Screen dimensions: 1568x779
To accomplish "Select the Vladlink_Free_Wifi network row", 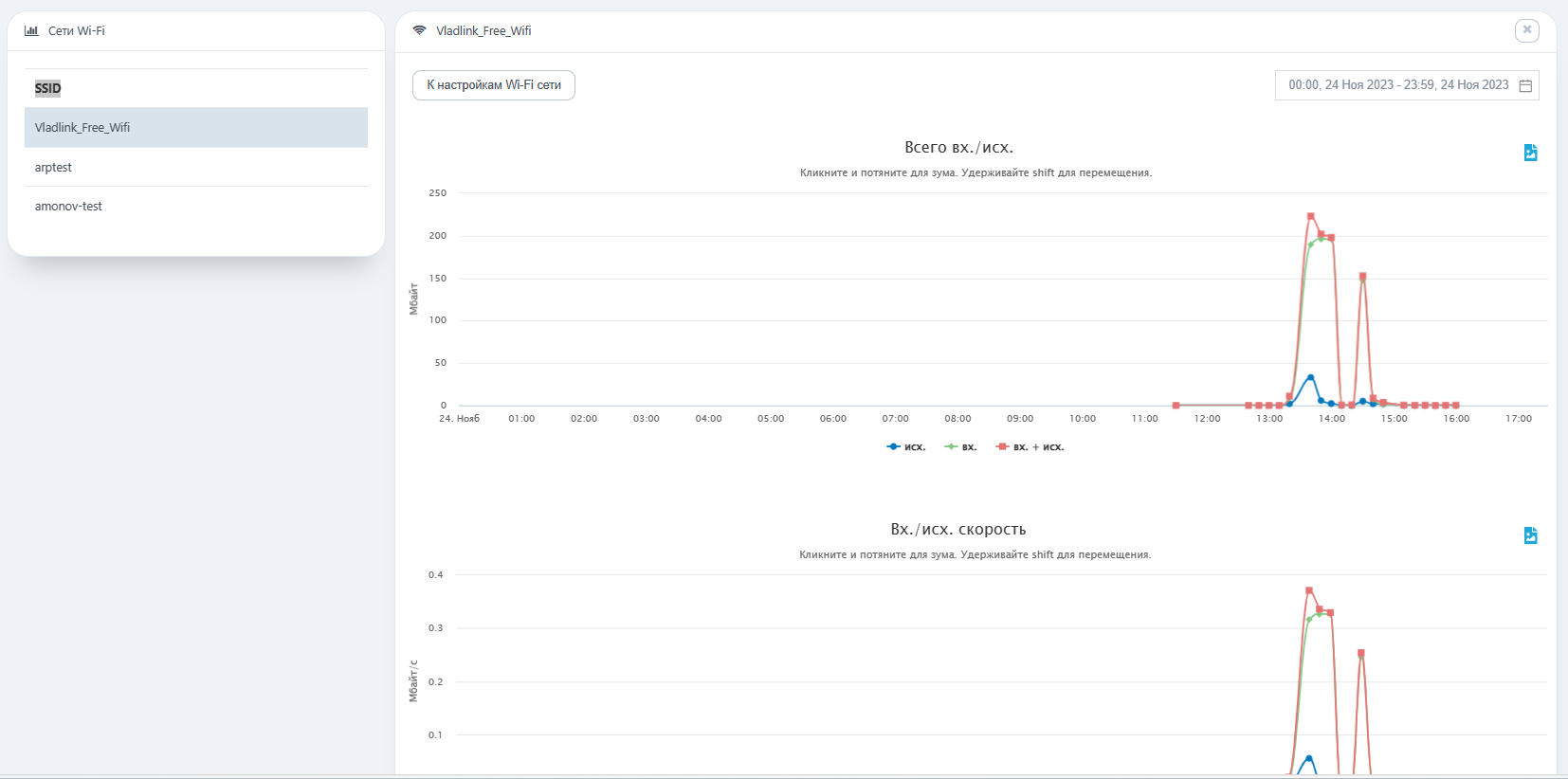I will pyautogui.click(x=196, y=127).
